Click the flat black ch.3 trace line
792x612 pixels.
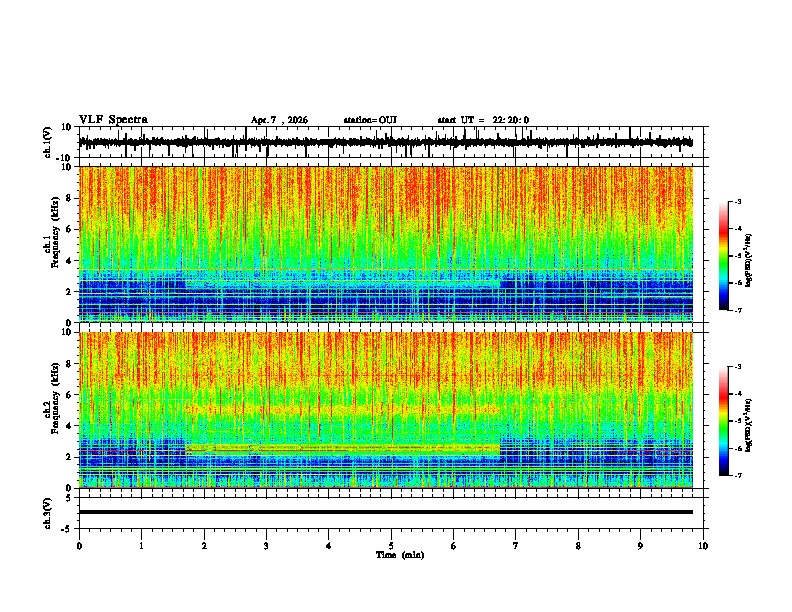coord(386,512)
